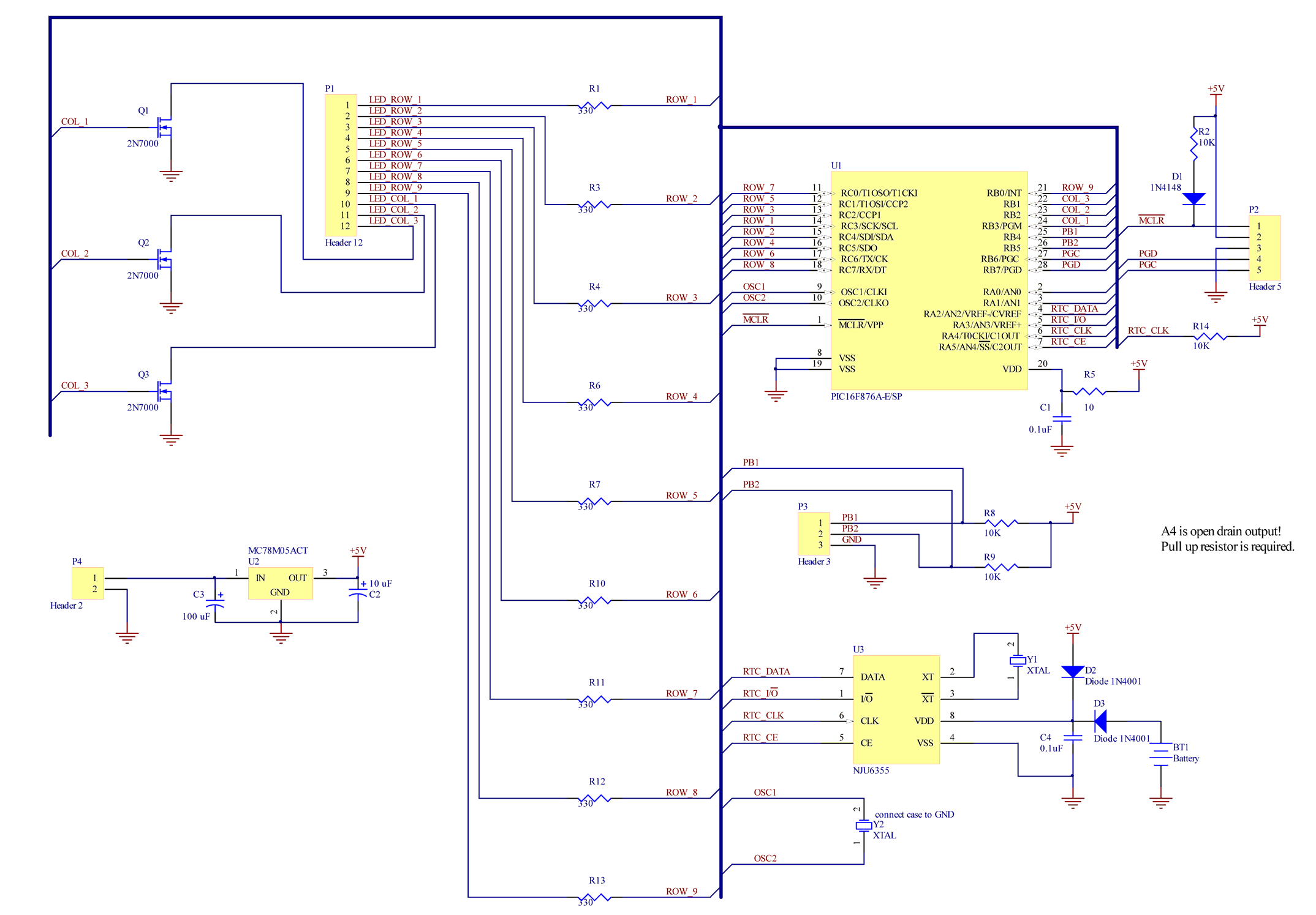This screenshot has height=915, width=1316.
Task: Select the C3 100 uF capacitor symbol
Action: click(x=216, y=603)
